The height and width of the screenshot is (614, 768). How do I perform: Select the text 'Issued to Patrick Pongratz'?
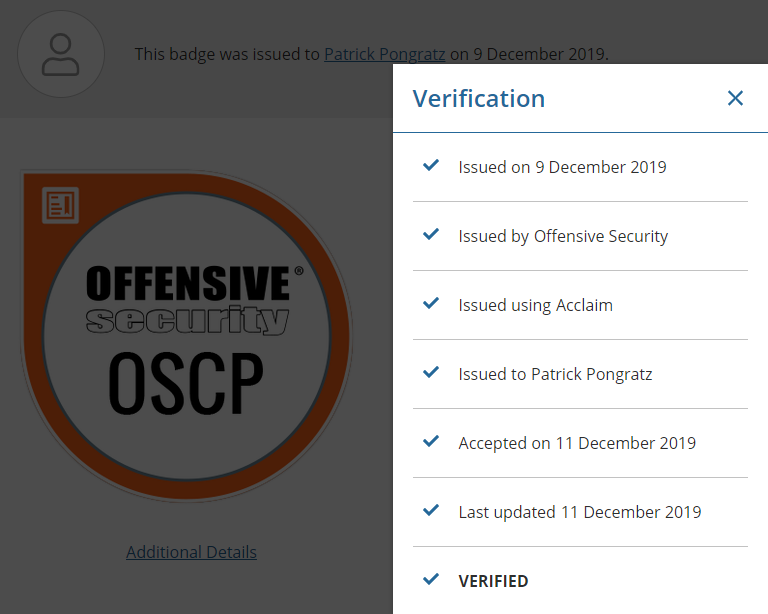tap(555, 375)
